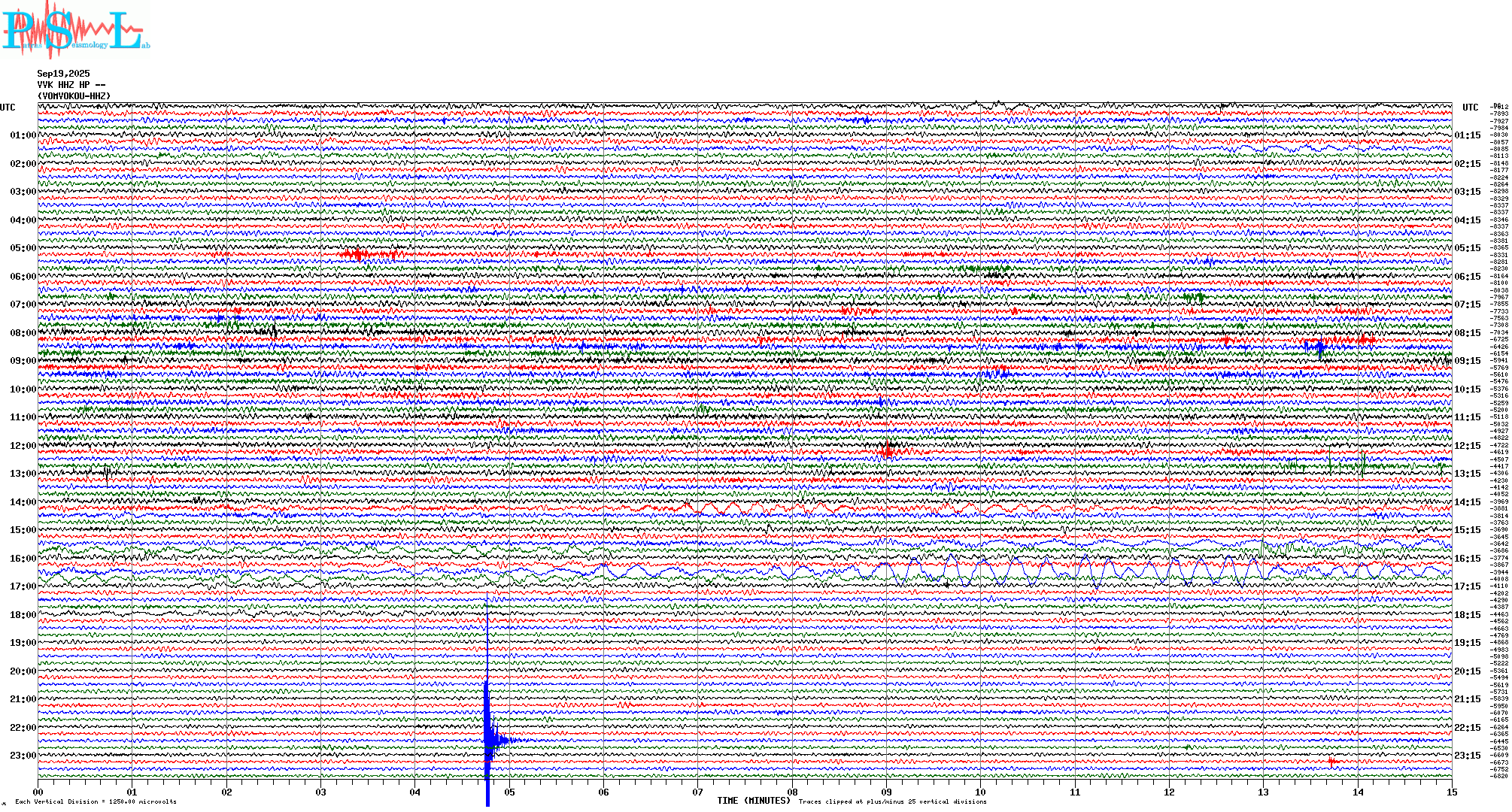This screenshot has width=1512, height=812.
Task: Click the 10 minute tick label
Action: click(981, 792)
